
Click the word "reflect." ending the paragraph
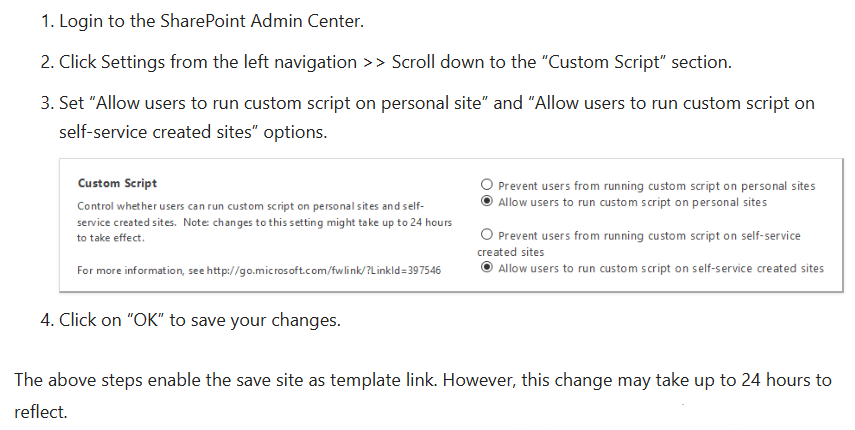40,412
